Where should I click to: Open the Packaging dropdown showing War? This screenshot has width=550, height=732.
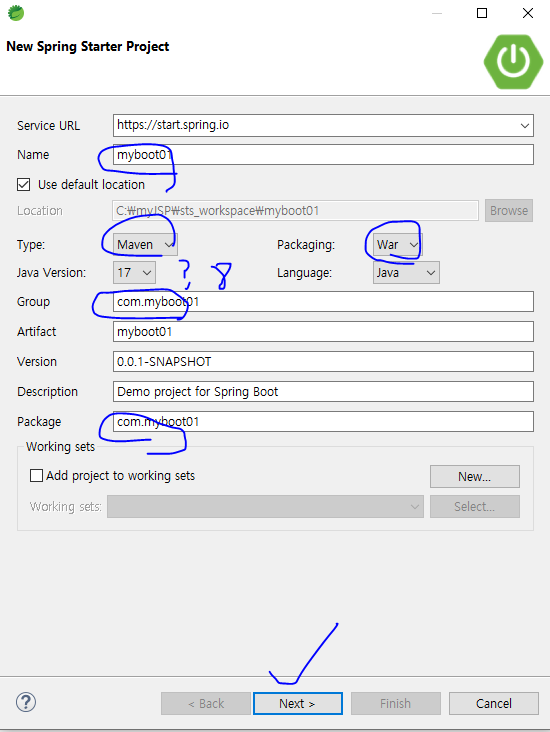tap(398, 245)
